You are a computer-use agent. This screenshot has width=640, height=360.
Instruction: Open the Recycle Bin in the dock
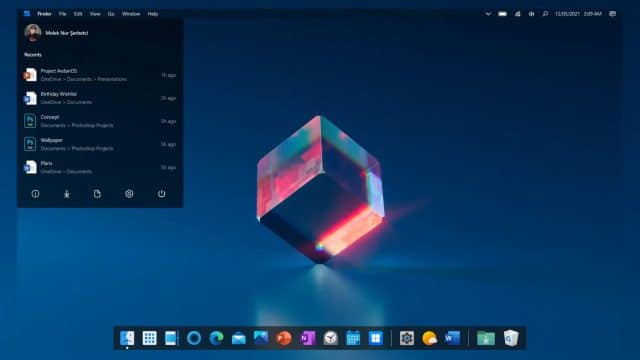tap(511, 338)
